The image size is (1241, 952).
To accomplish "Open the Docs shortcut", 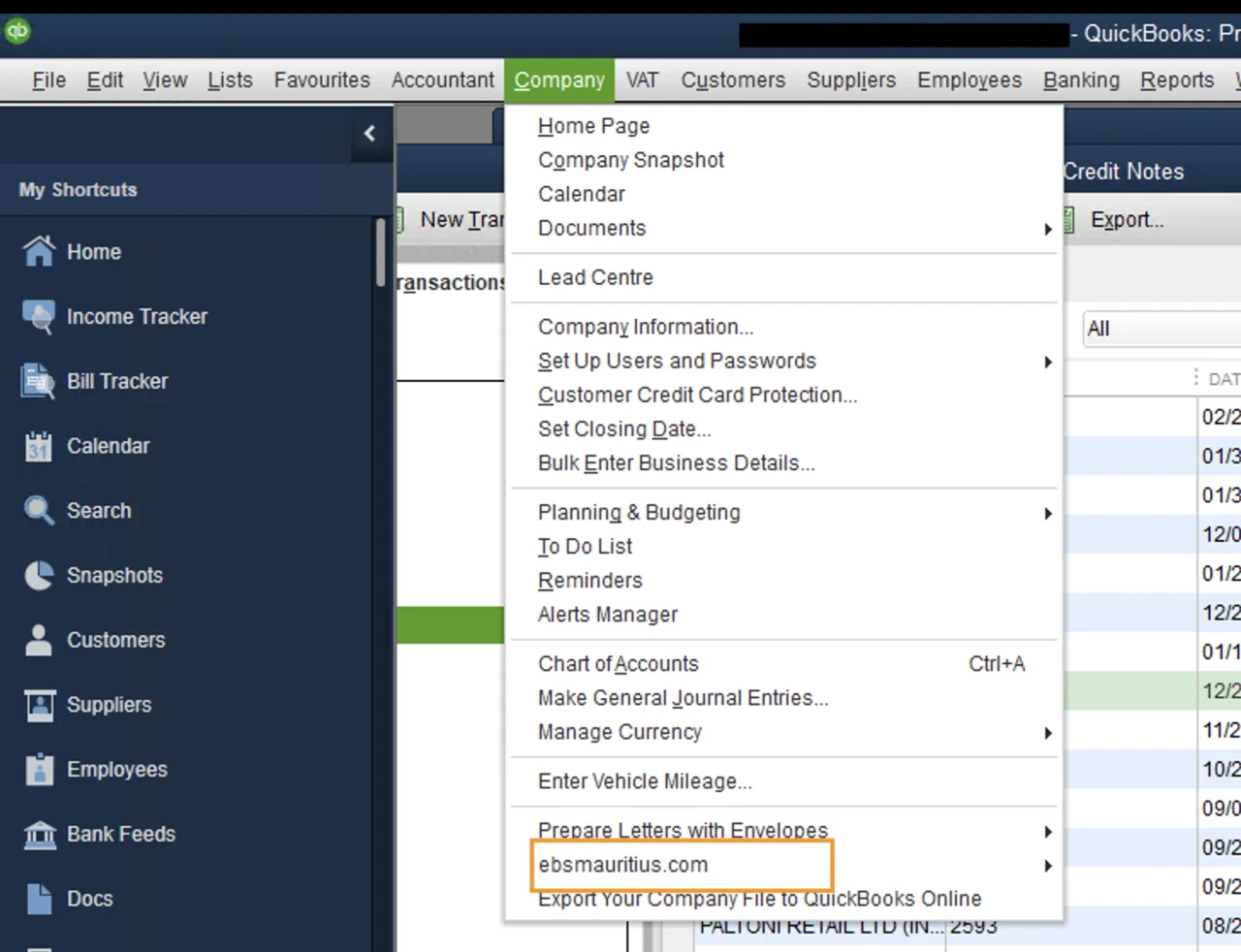I will (x=89, y=899).
